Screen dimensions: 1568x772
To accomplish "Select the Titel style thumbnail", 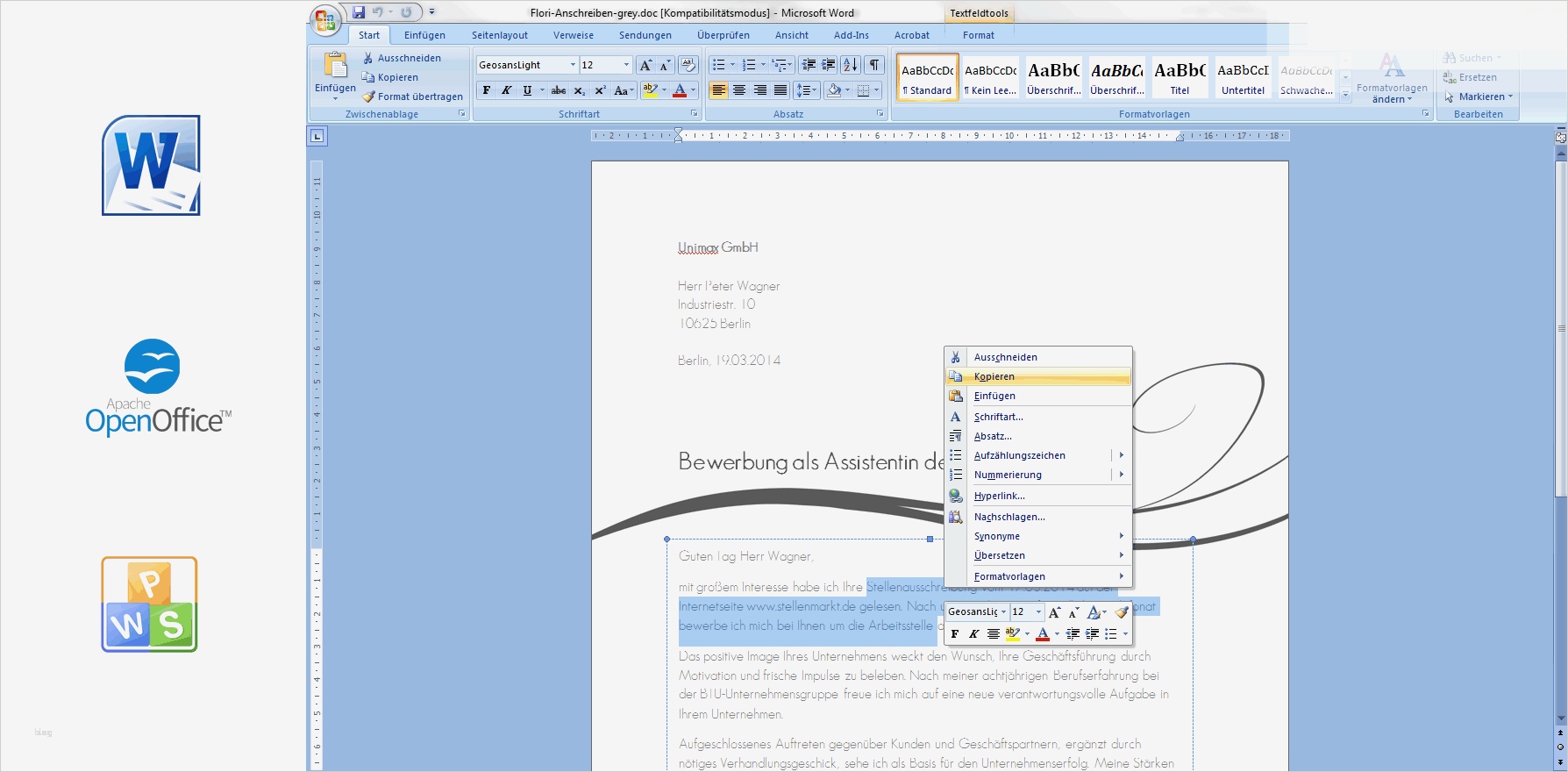I will (1180, 77).
